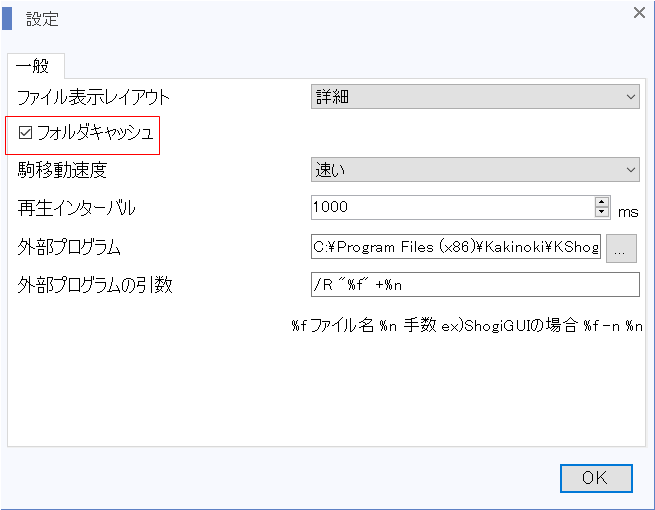Click the ms unit text
The height and width of the screenshot is (510, 655).
tap(628, 212)
